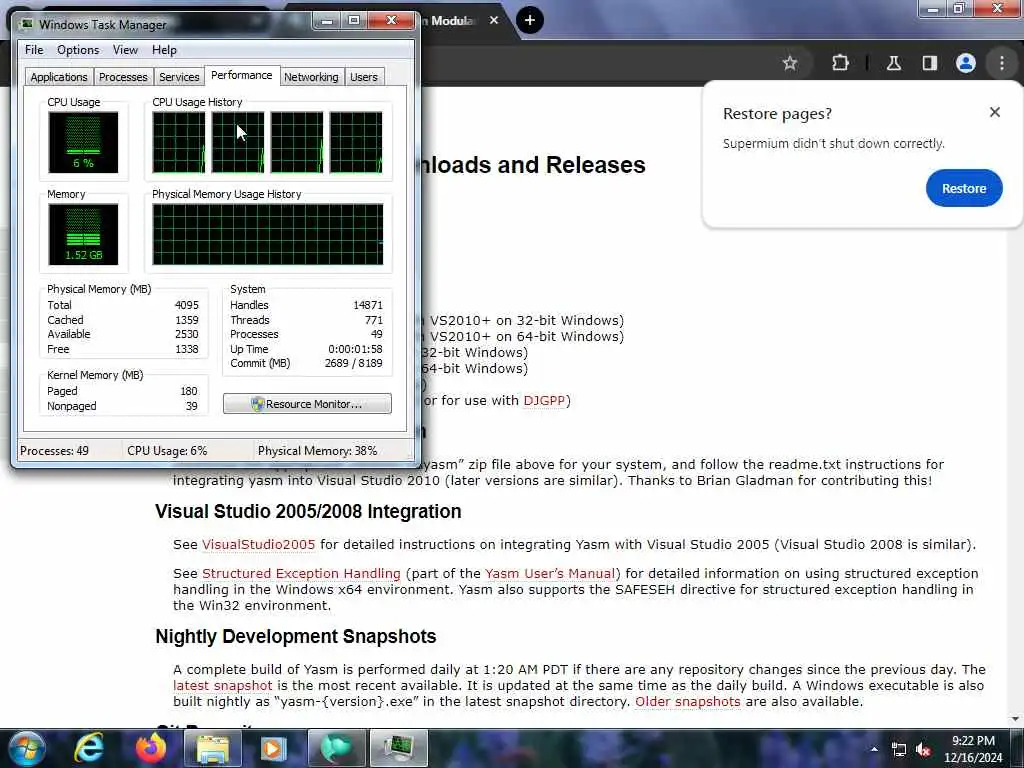Show hidden tray icons arrow
The height and width of the screenshot is (768, 1024).
click(x=874, y=749)
